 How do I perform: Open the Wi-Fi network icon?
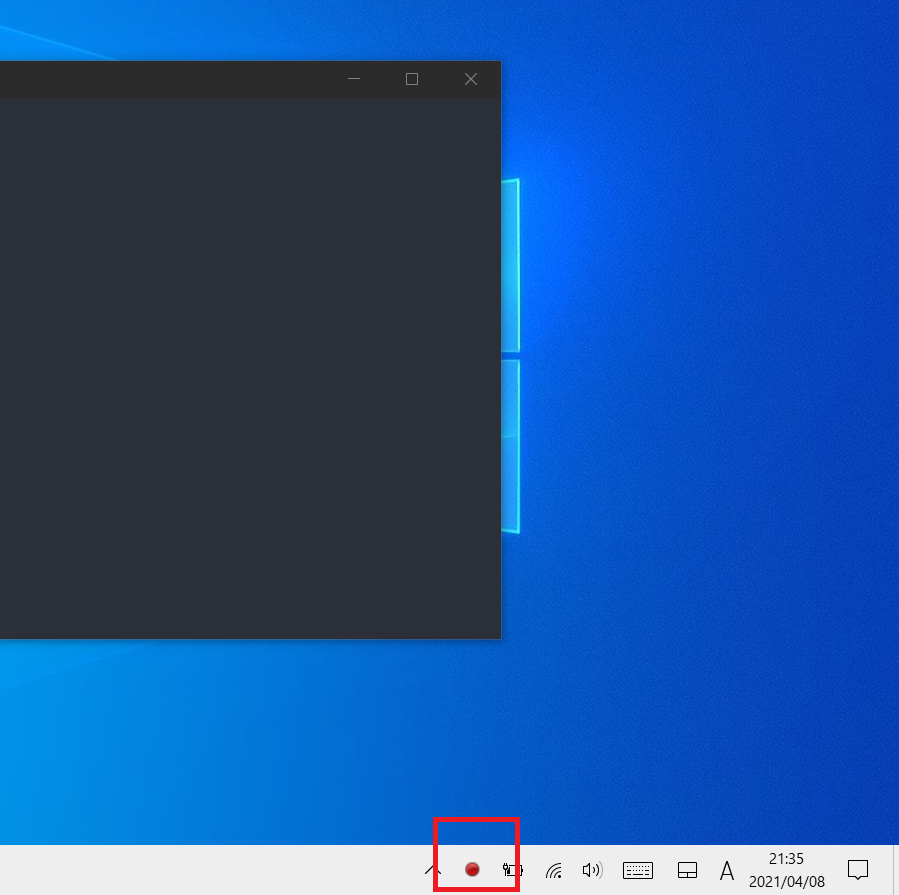554,870
